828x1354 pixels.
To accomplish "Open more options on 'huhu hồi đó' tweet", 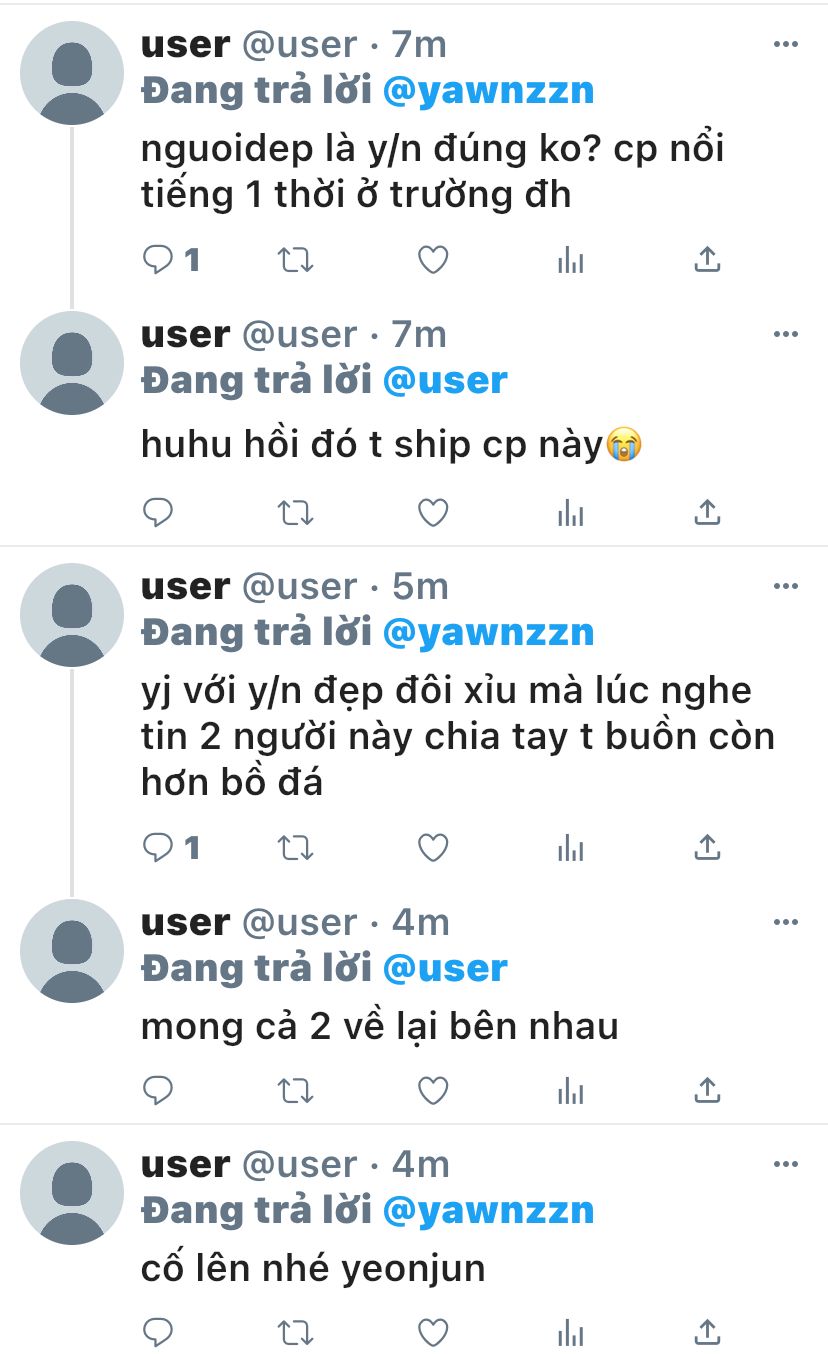I will pos(787,334).
